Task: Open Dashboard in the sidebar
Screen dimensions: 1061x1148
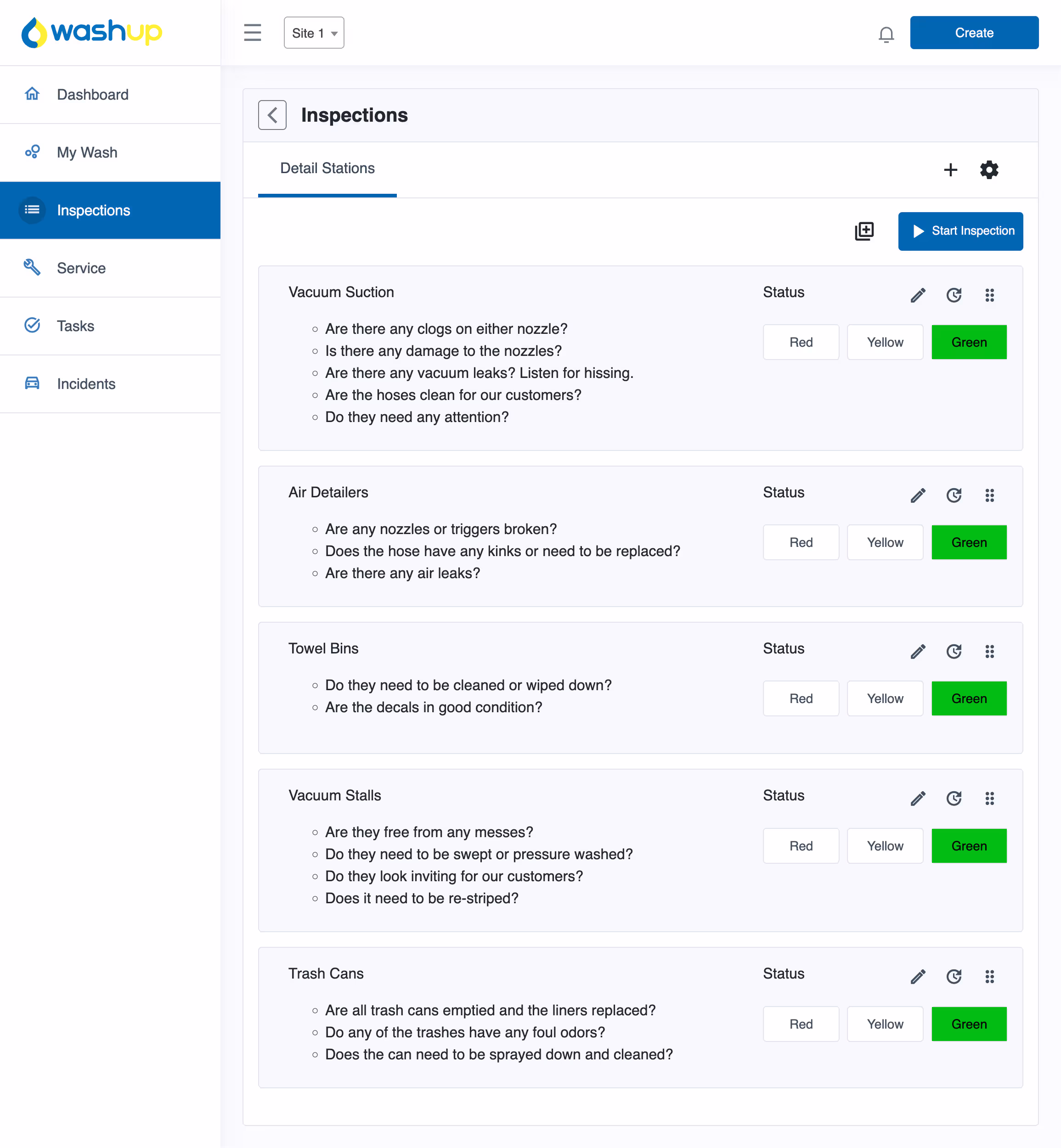Action: coord(110,95)
